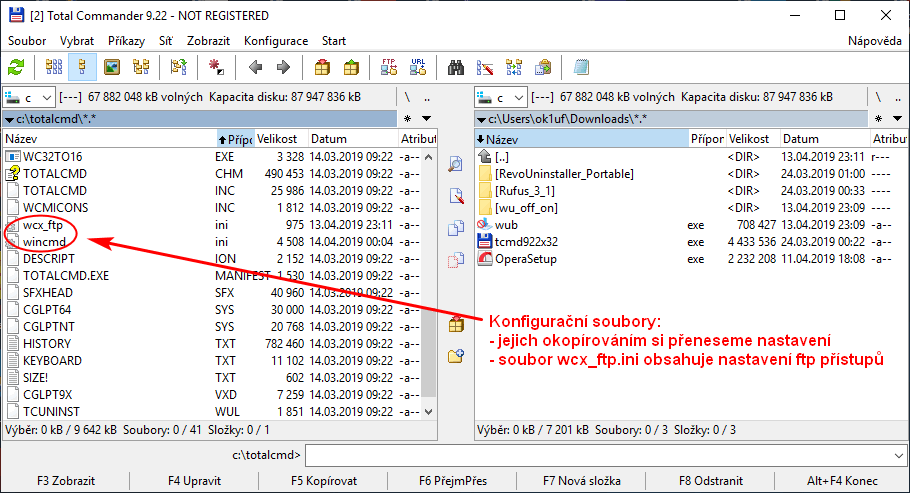Screen dimensions: 910x493
Task: Click the URL new FTP connection icon
Action: 418,67
